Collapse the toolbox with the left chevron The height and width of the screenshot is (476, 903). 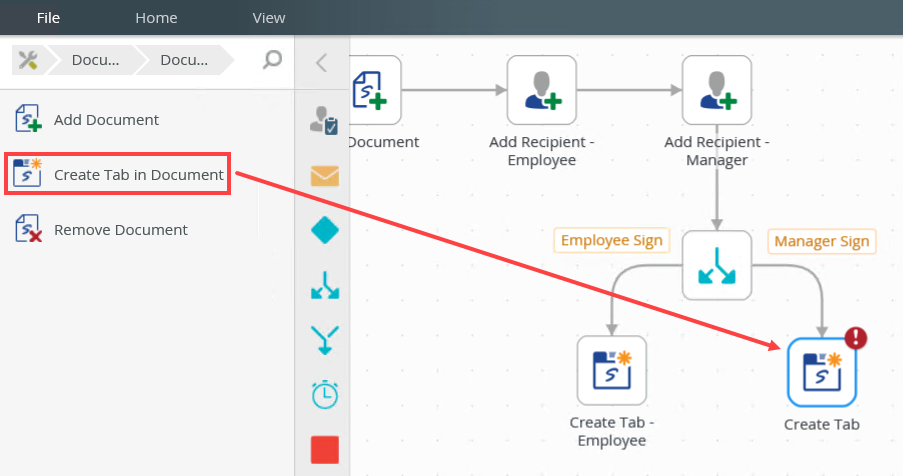(321, 62)
